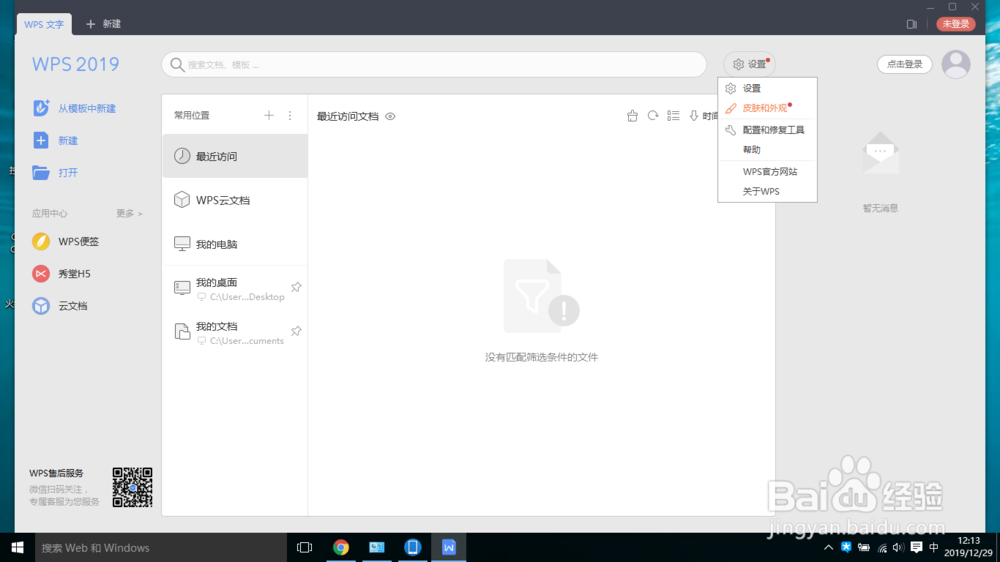Open more options for 常用位置

pyautogui.click(x=290, y=115)
